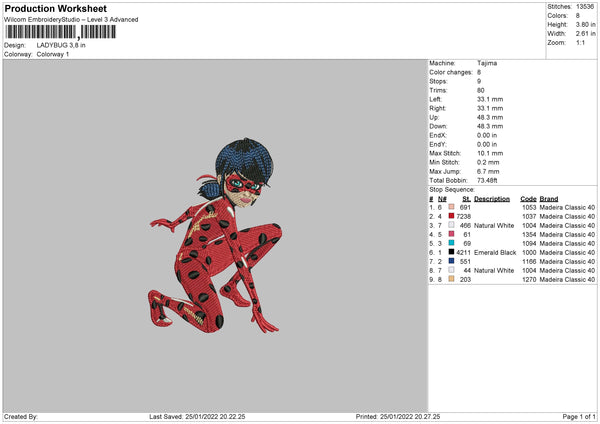This screenshot has width=600, height=424.
Task: Click the Trims value 80
Action: click(x=481, y=90)
